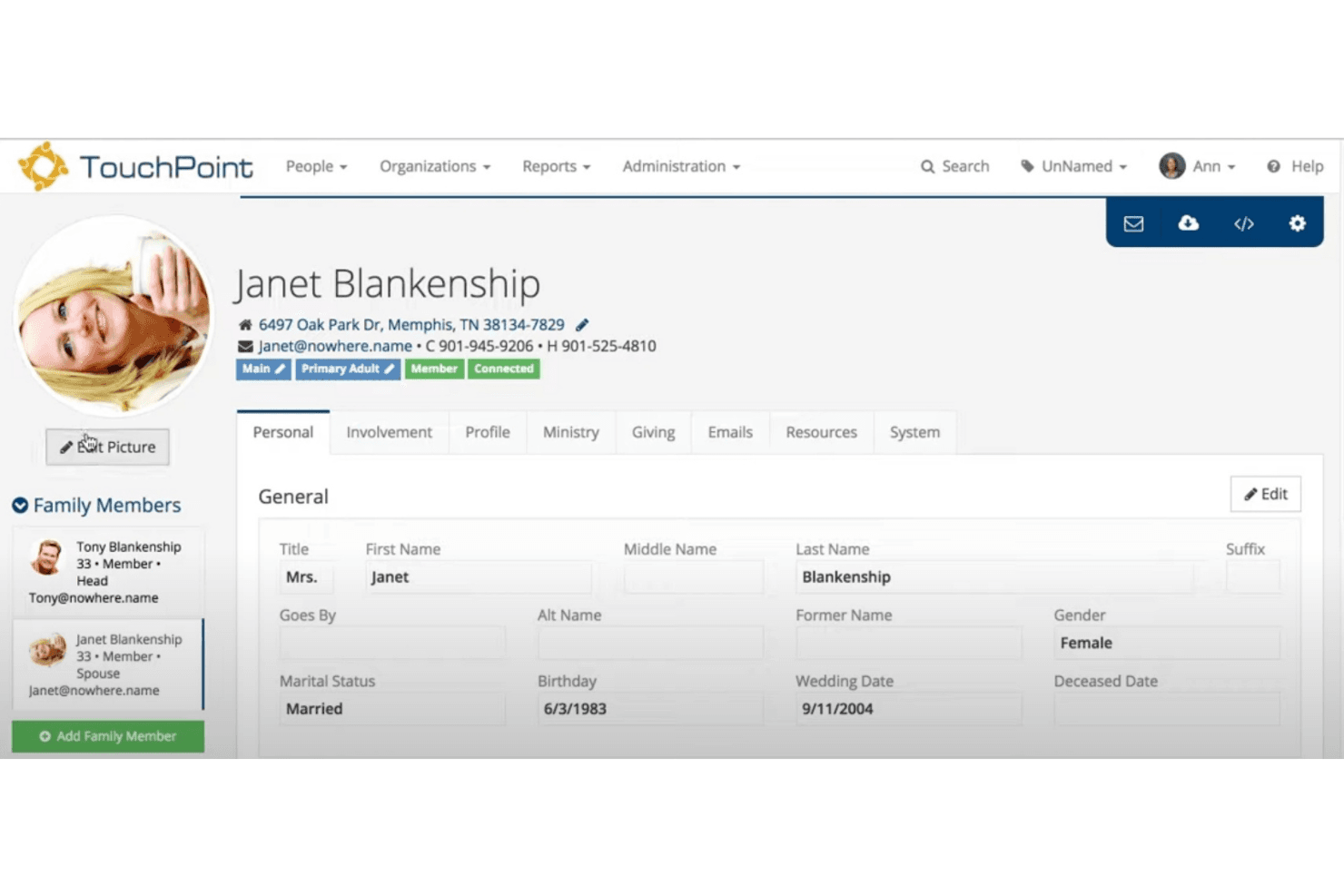The image size is (1344, 896).
Task: Switch to the Emails tab
Action: 730,433
